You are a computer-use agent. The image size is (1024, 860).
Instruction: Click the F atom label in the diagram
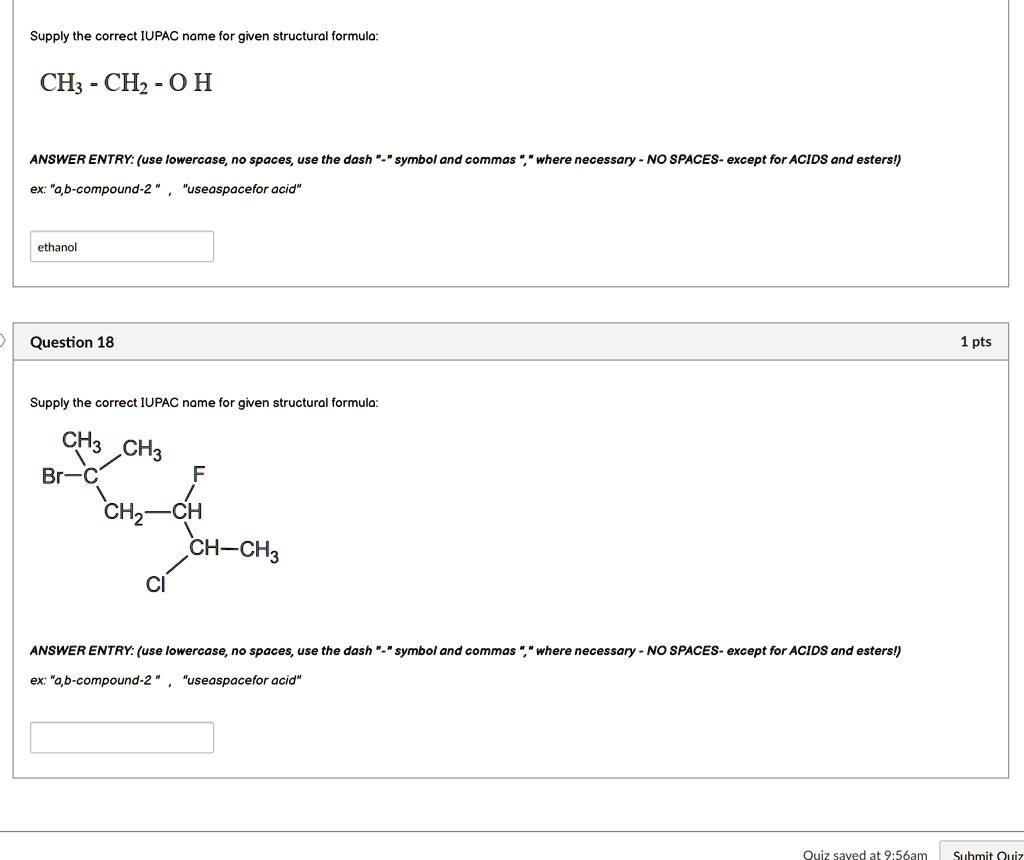pos(198,474)
